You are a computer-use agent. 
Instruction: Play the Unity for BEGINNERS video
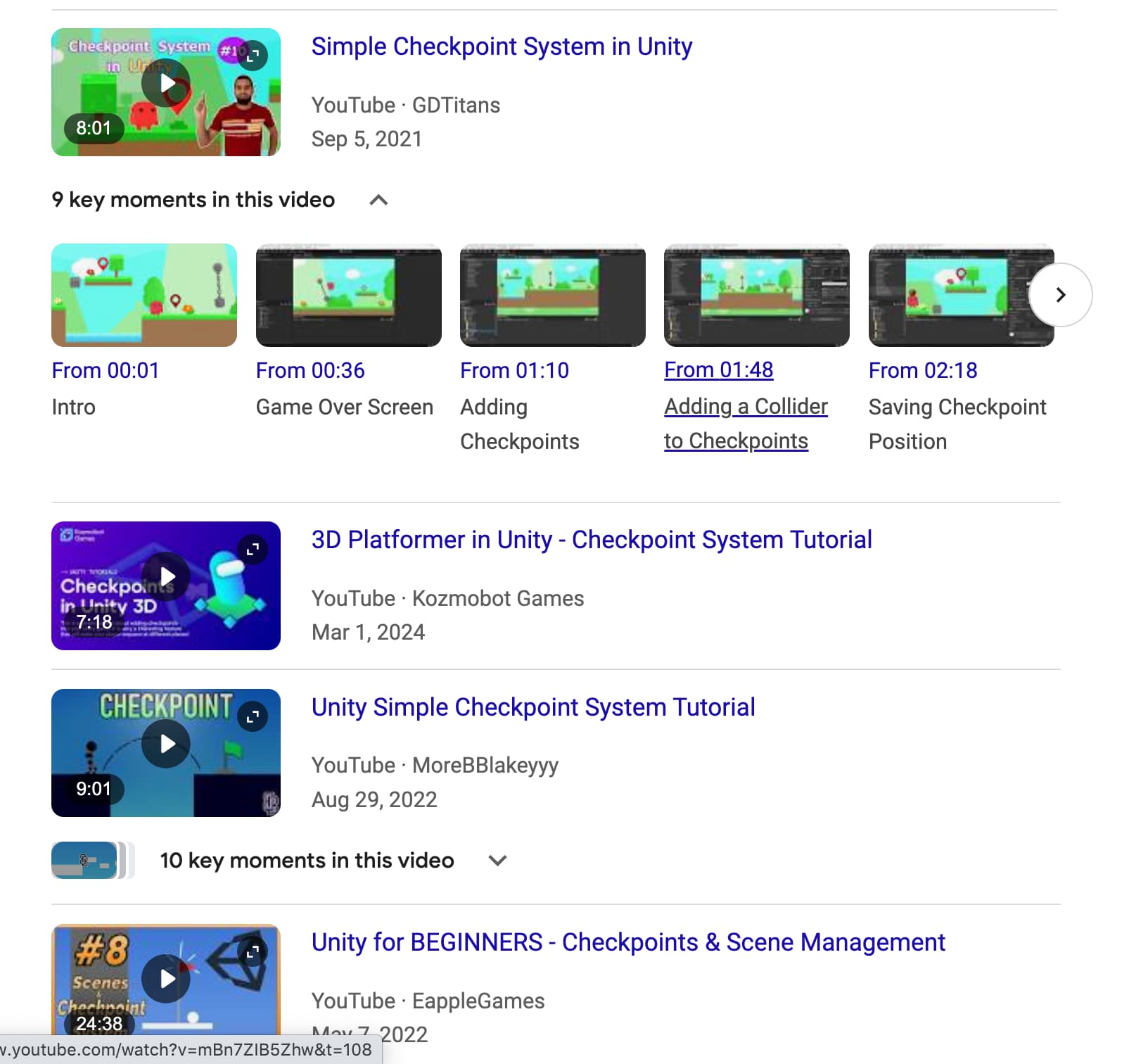165,978
